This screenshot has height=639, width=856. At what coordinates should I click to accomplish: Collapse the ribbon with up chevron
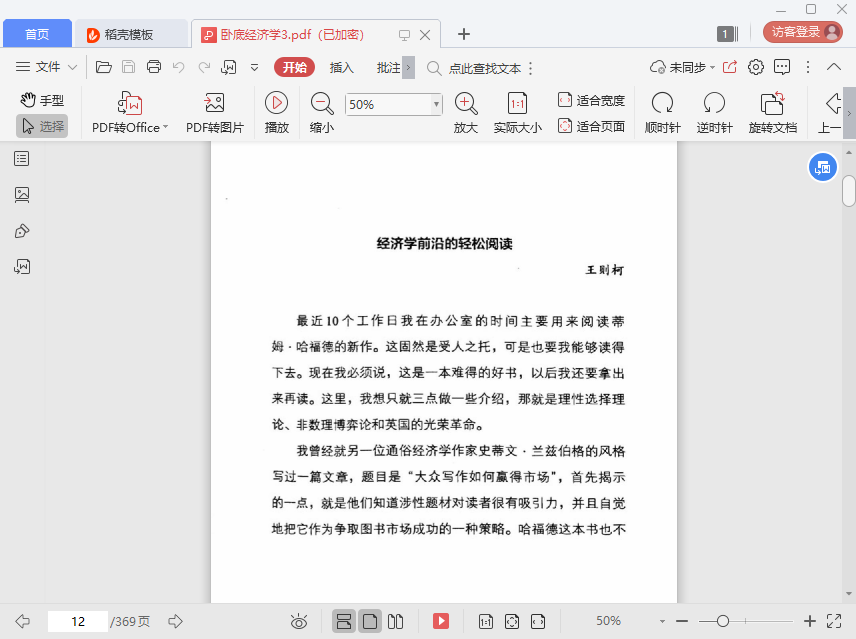coord(834,67)
